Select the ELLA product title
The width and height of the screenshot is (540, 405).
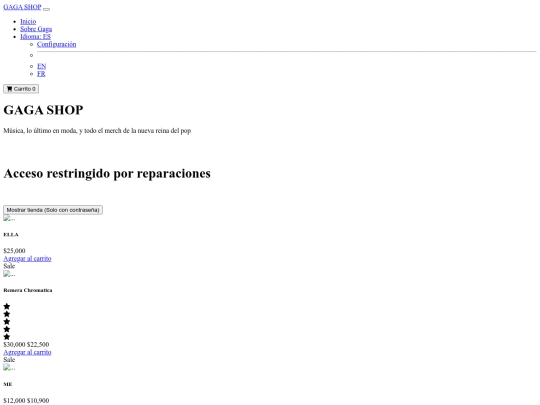pyautogui.click(x=11, y=235)
